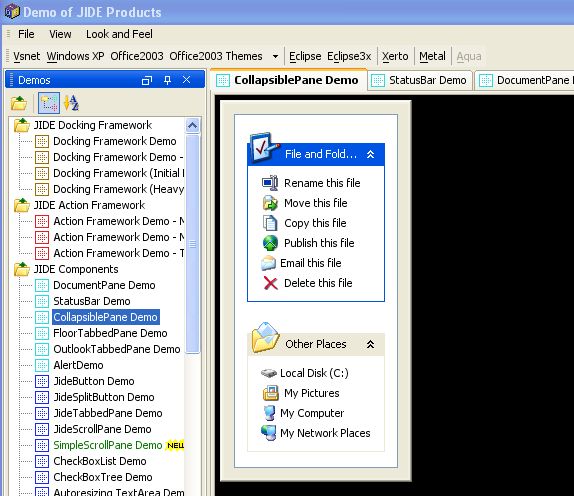Open the Local Disk (C:) link
Screen dimensions: 574x496
(314, 373)
